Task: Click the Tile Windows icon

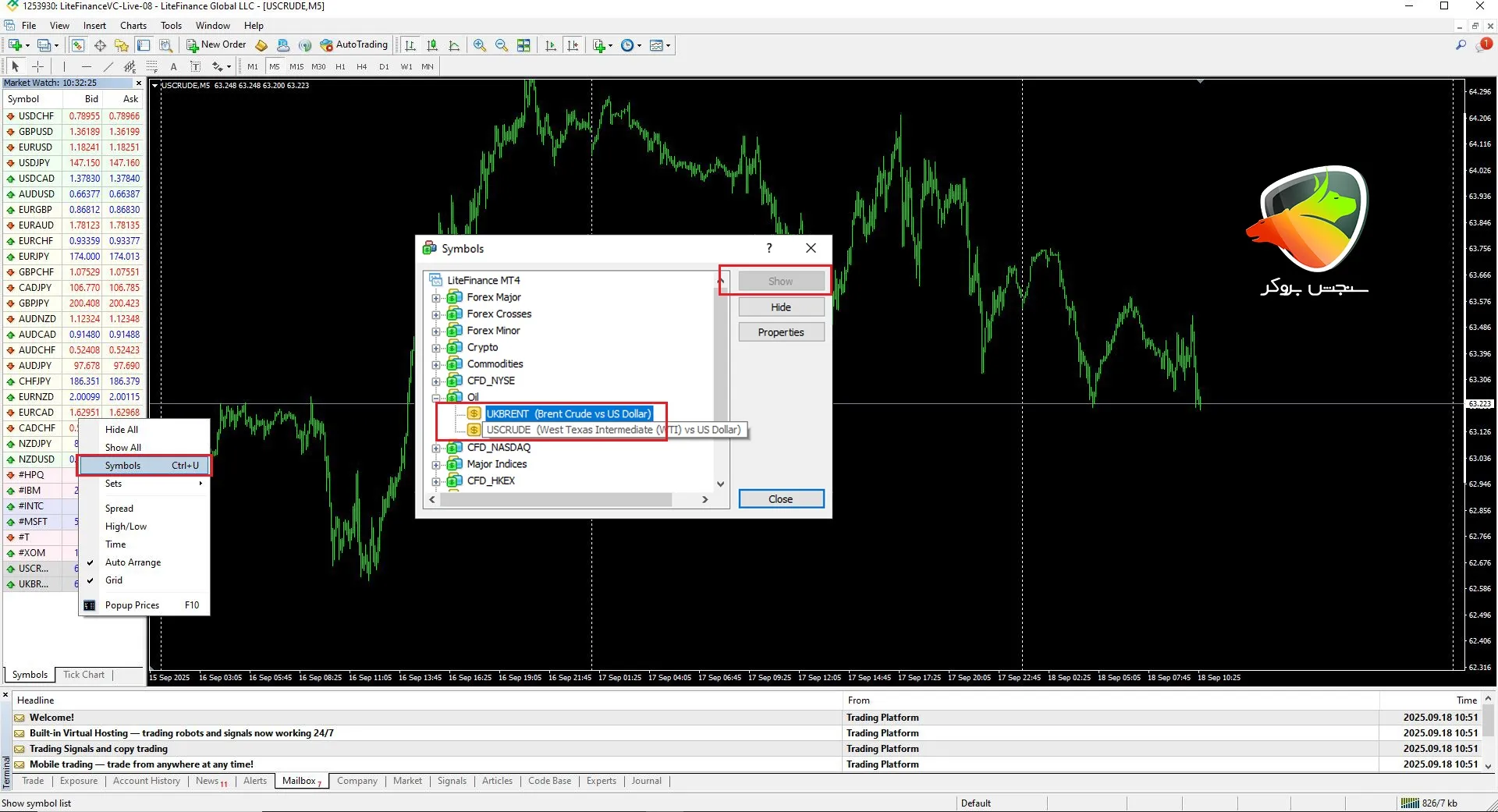Action: (x=524, y=45)
